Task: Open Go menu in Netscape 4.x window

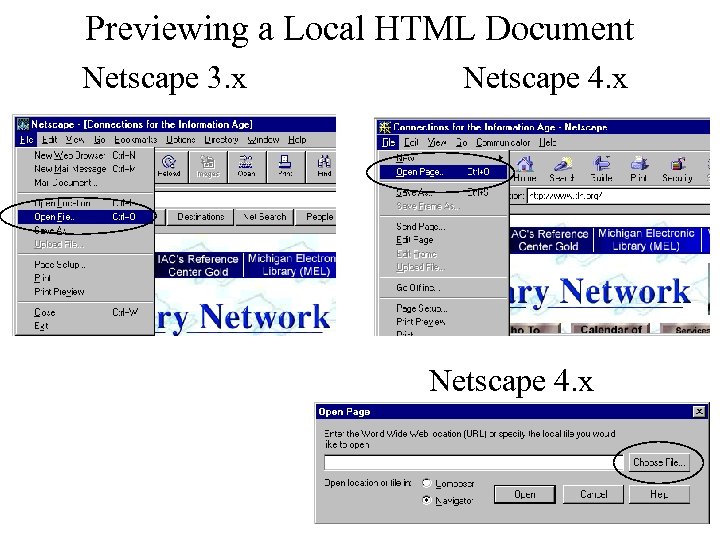Action: pyautogui.click(x=461, y=142)
